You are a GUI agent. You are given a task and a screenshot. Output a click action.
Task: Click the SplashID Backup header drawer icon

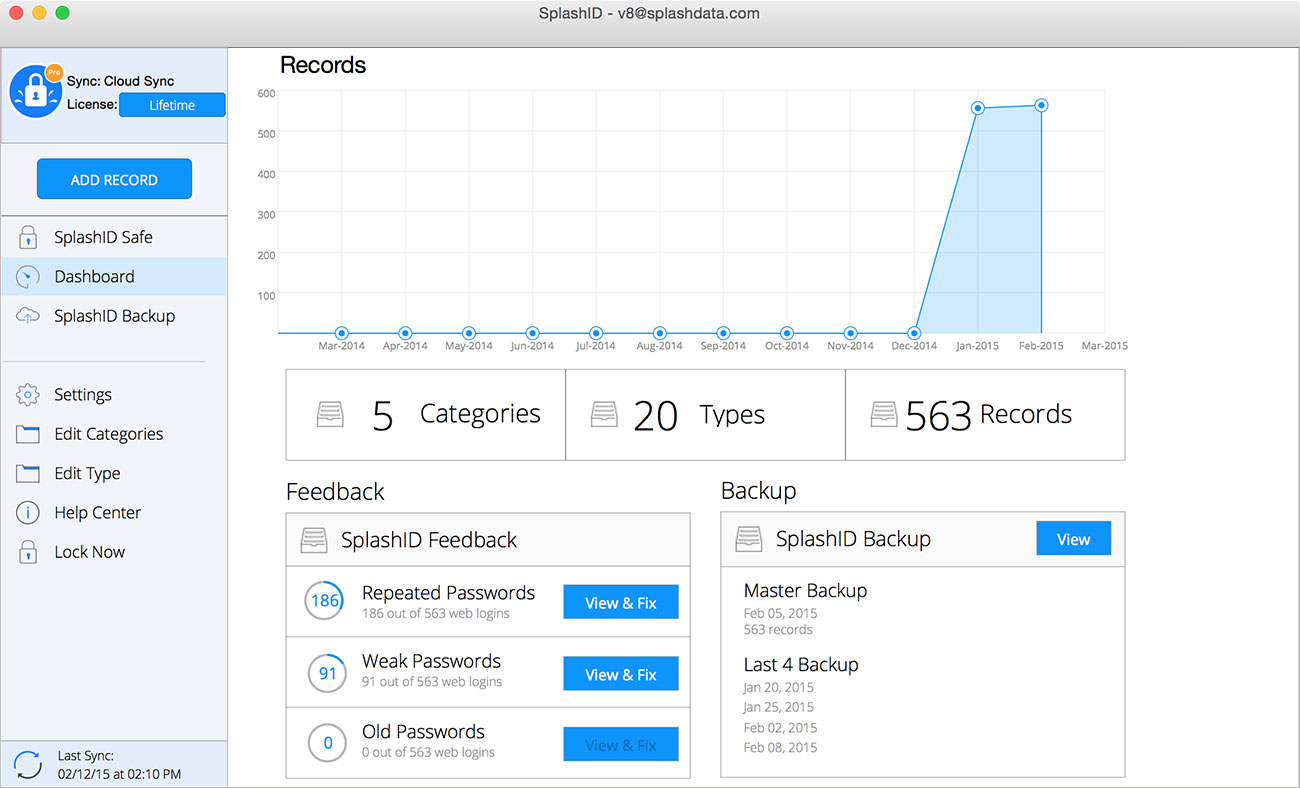(x=749, y=539)
